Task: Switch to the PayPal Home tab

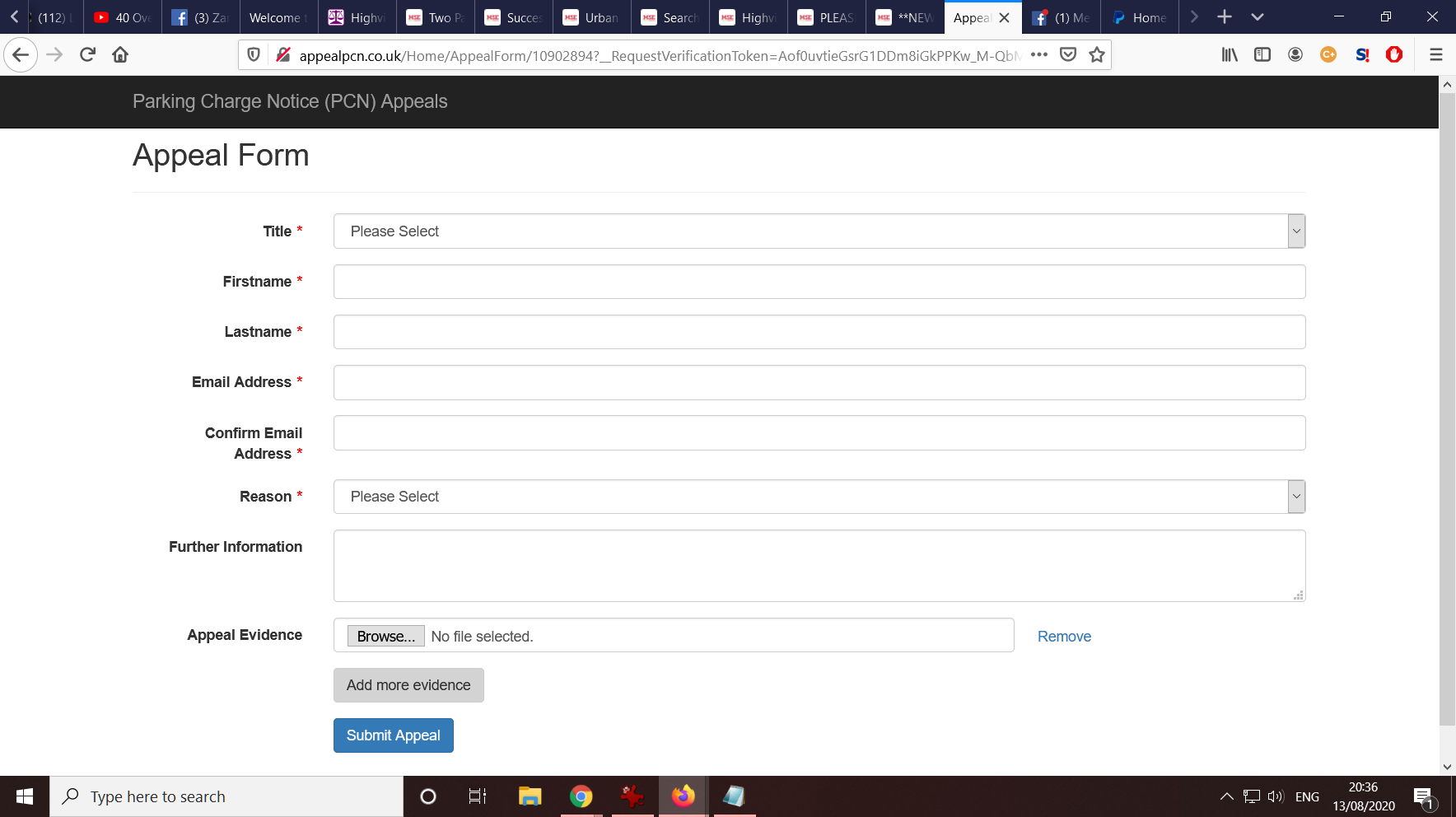Action: [1140, 17]
